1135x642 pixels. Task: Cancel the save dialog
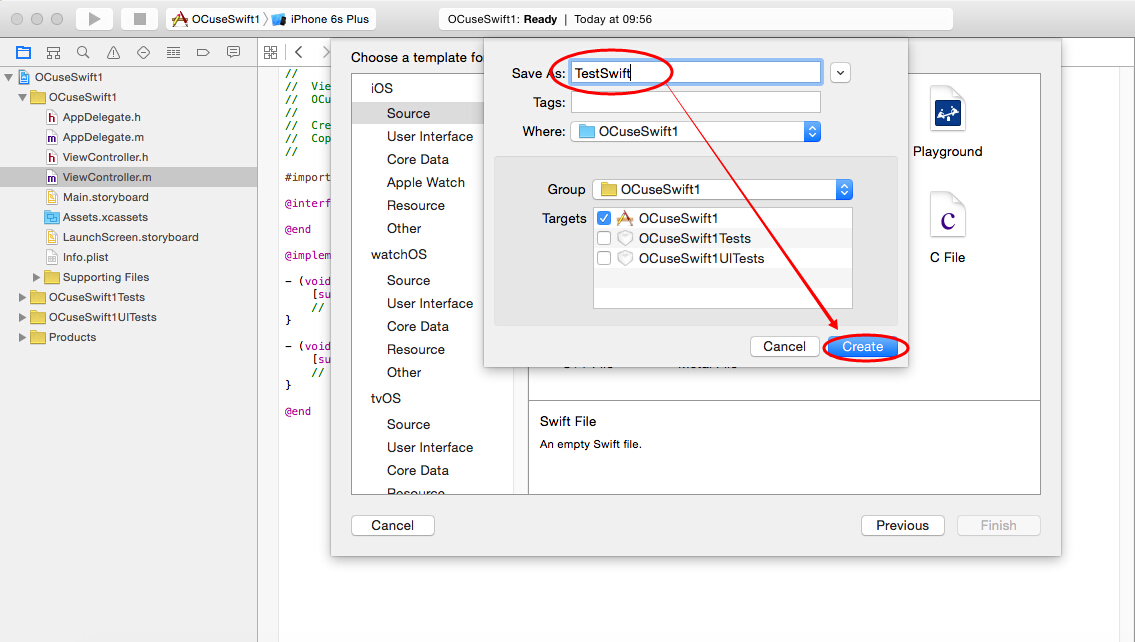(x=784, y=347)
